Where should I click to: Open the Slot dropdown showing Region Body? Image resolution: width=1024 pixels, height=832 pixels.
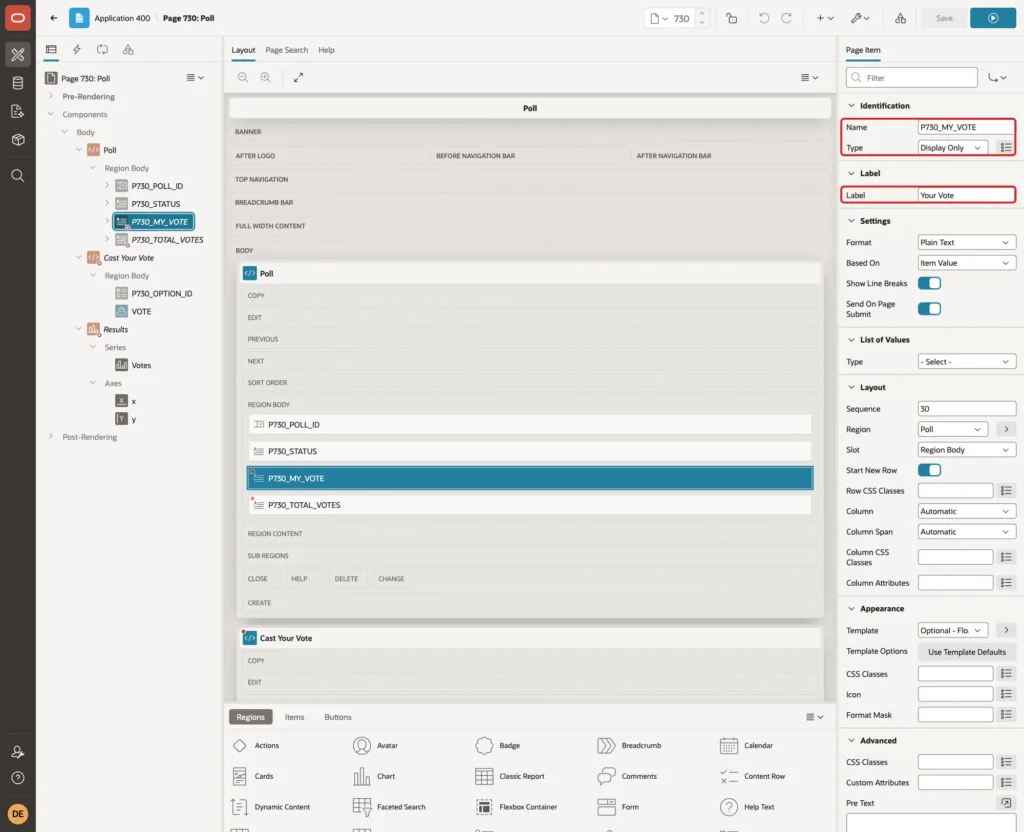[967, 450]
